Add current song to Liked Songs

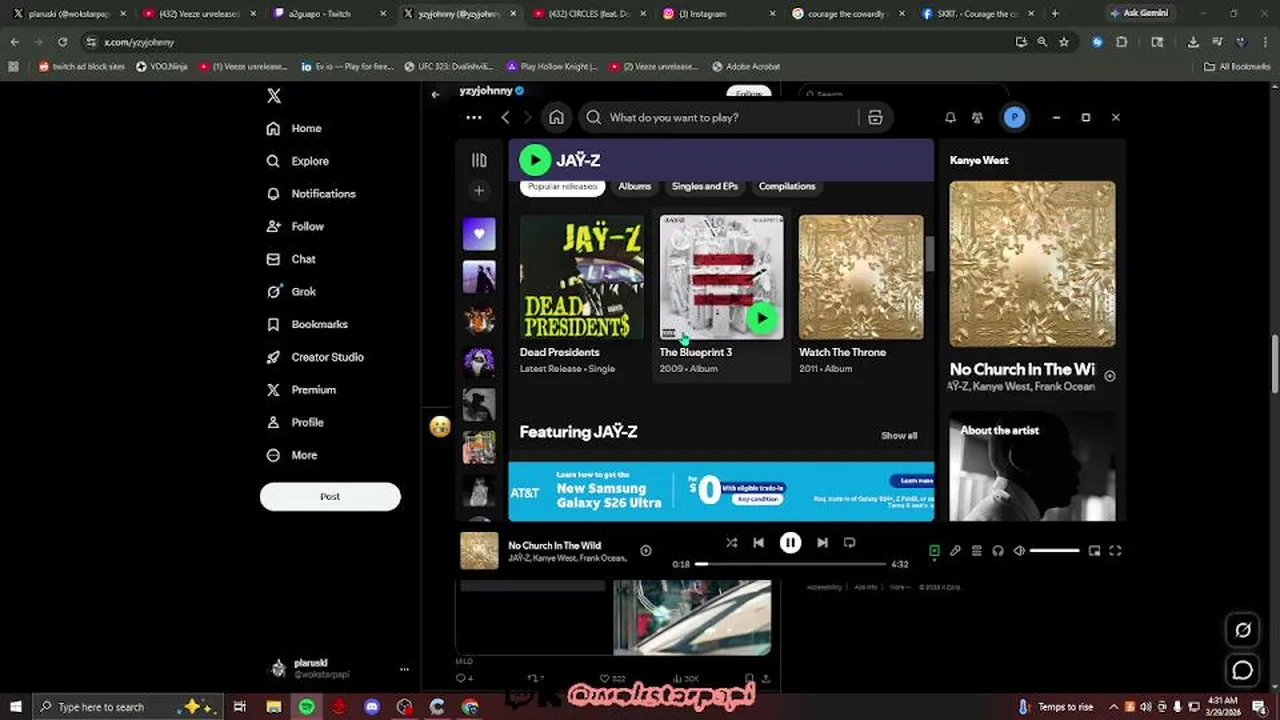tap(646, 550)
